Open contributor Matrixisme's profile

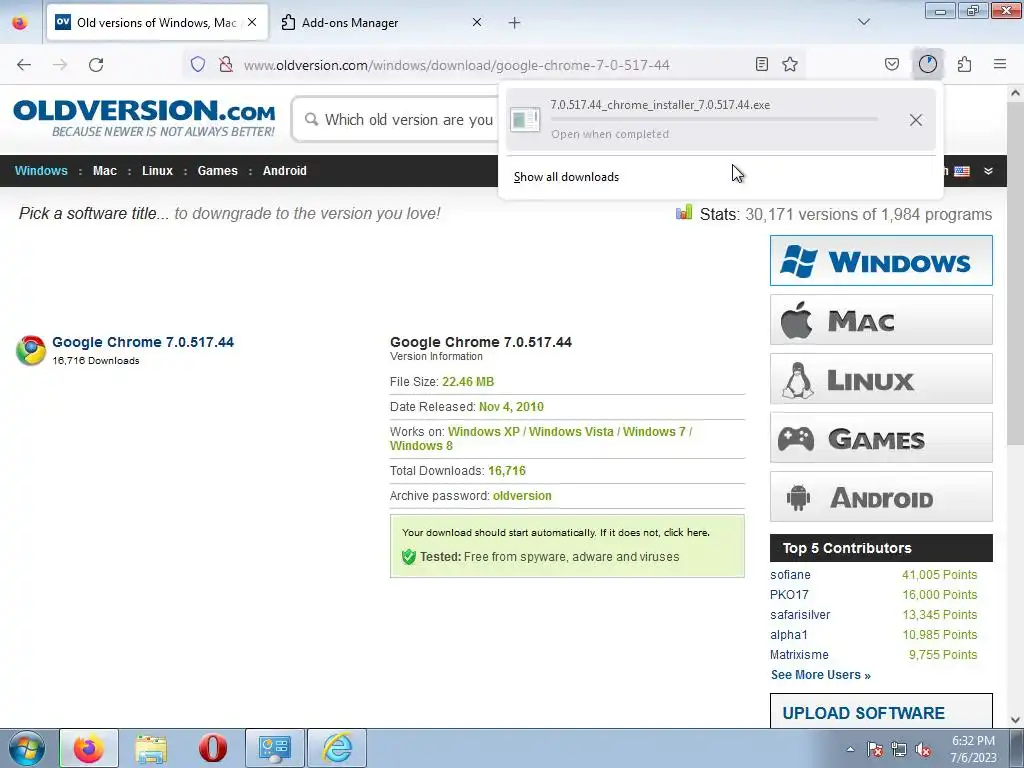tap(799, 654)
